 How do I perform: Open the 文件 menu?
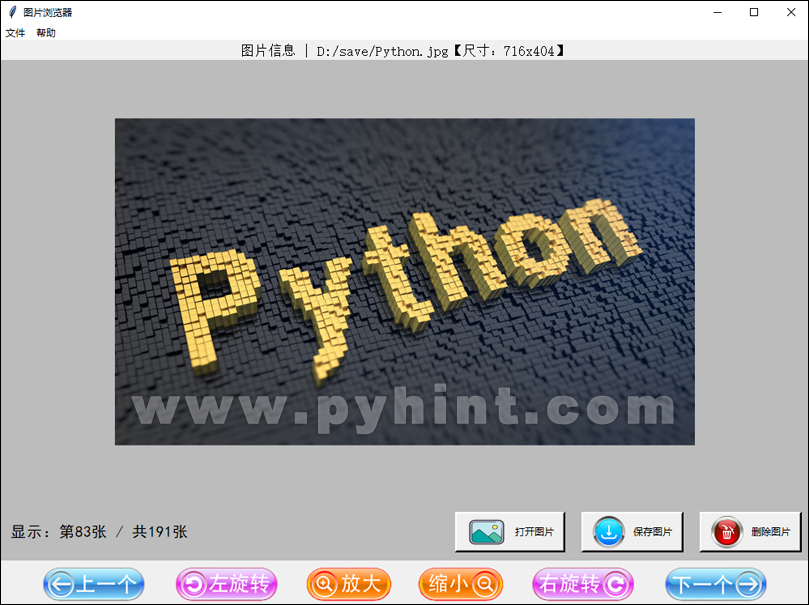tap(15, 33)
